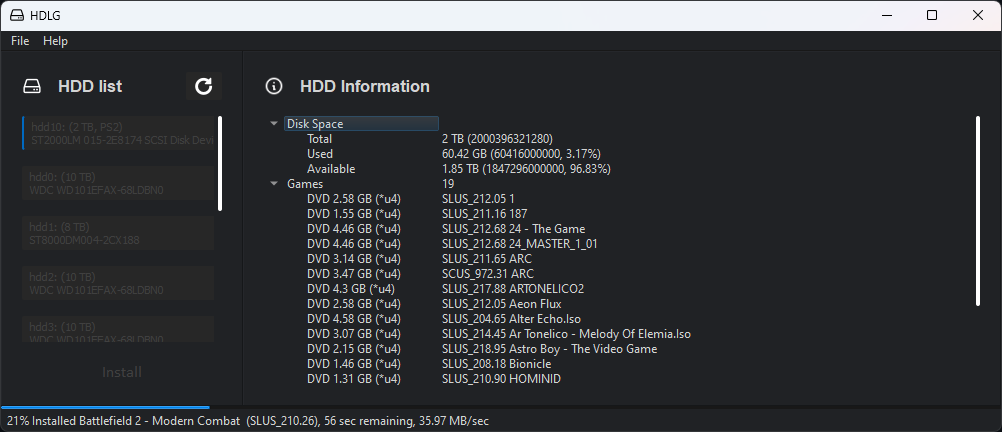Click the HDD Information panel scrollbar
This screenshot has width=1002, height=432.
(x=978, y=211)
